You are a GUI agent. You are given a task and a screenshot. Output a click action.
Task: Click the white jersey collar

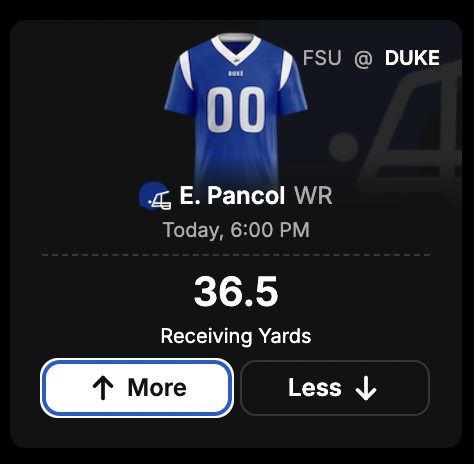click(x=236, y=48)
